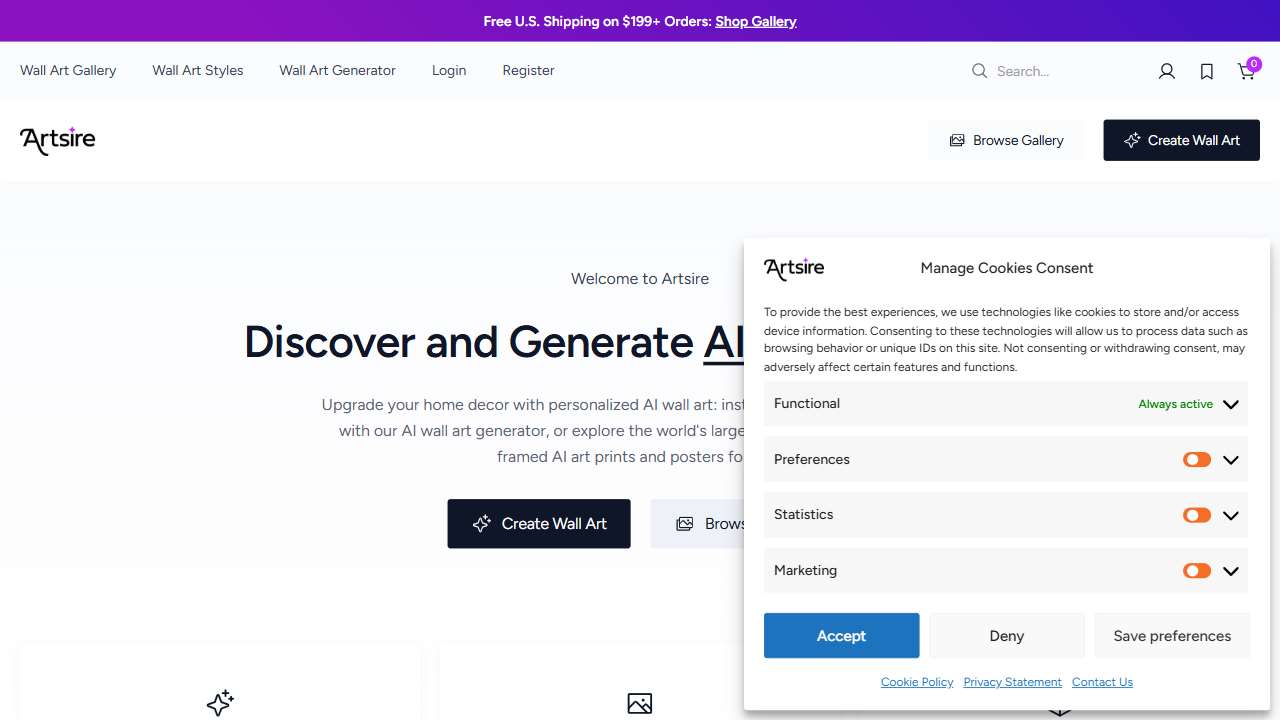
Task: Turn on the Marketing cookies toggle
Action: tap(1196, 571)
